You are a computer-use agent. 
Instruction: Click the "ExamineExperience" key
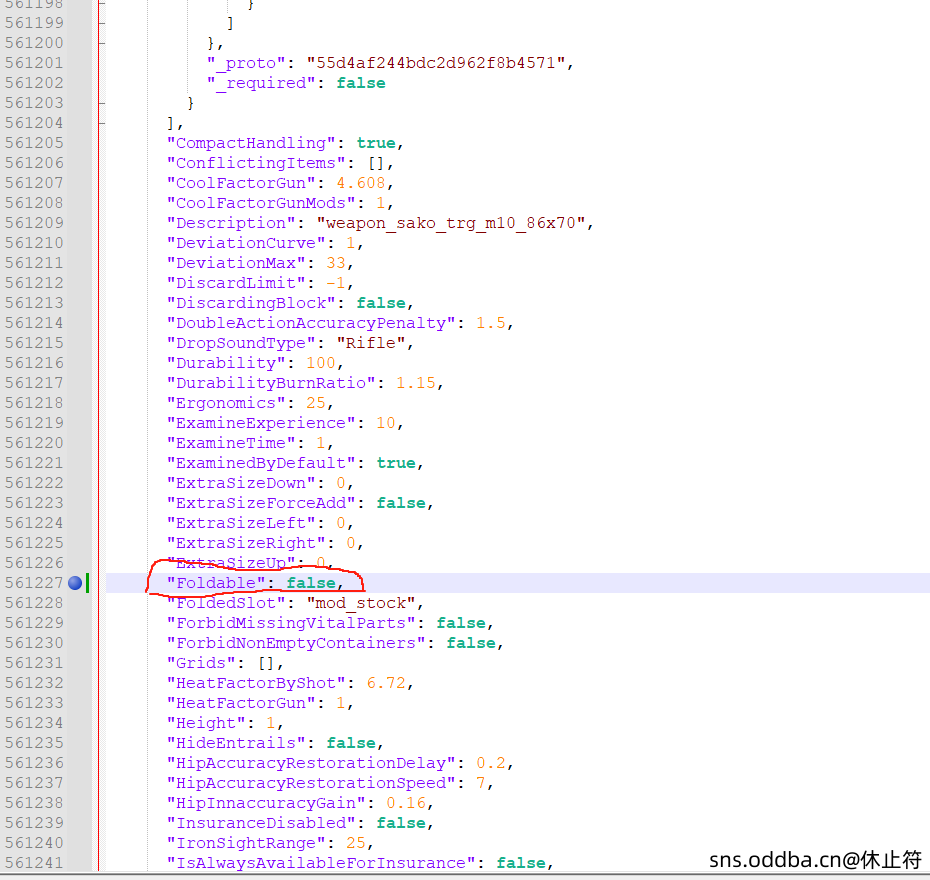(261, 423)
